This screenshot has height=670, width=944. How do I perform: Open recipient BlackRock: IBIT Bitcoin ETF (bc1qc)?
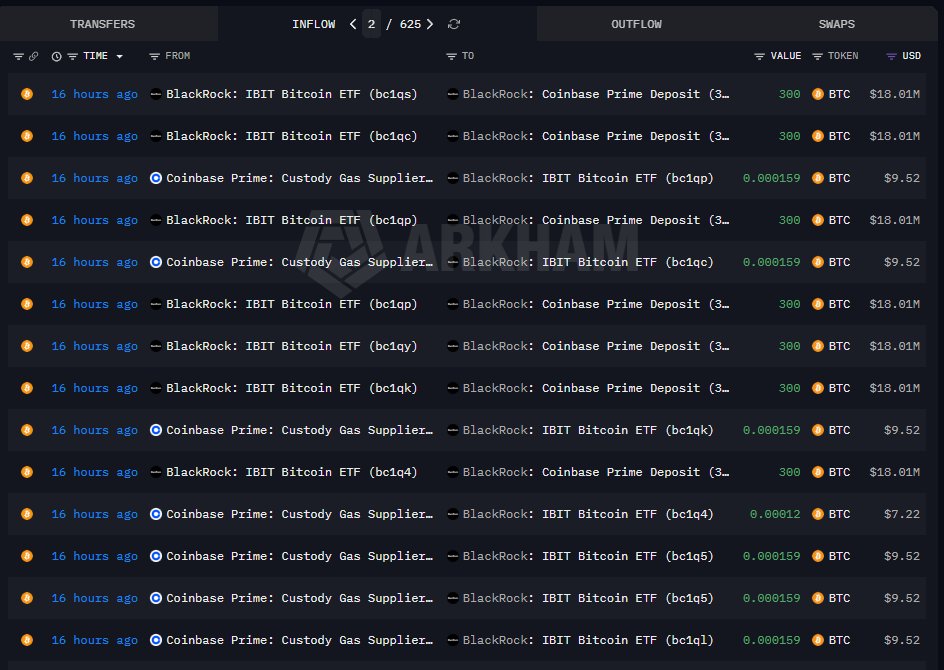pyautogui.click(x=588, y=262)
